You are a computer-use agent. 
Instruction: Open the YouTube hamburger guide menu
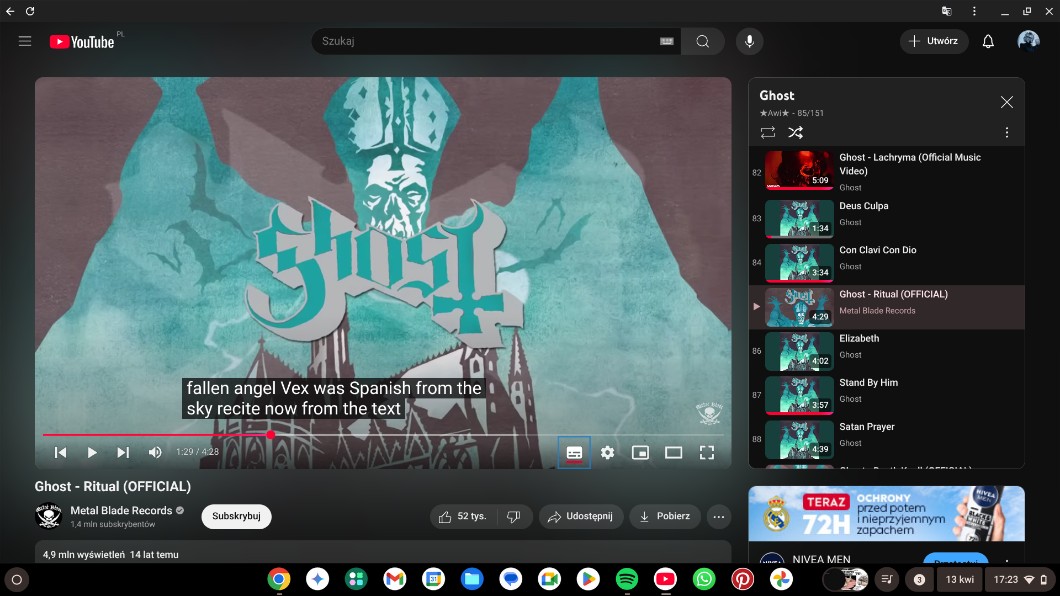(x=25, y=41)
